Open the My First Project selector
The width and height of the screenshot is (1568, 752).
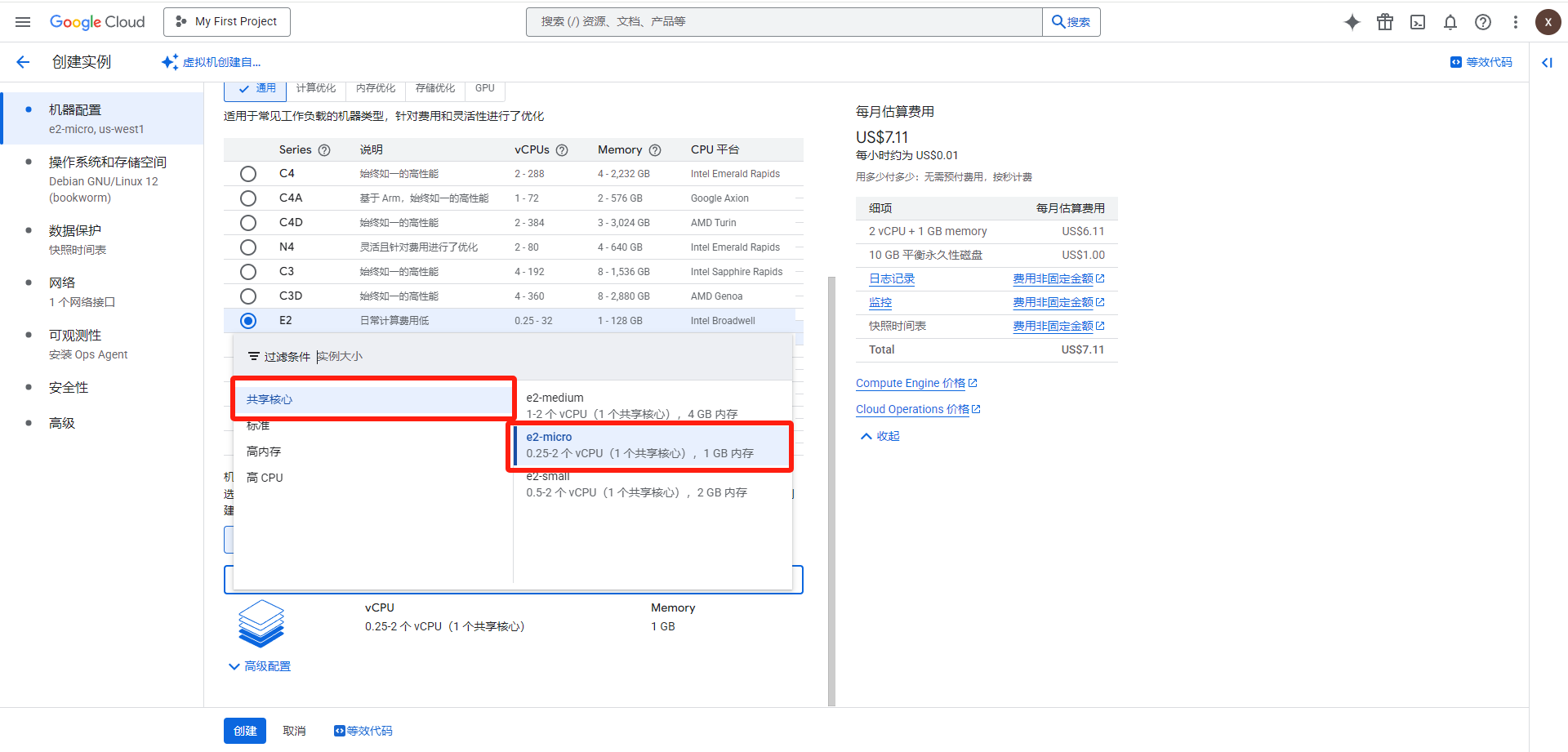point(227,22)
